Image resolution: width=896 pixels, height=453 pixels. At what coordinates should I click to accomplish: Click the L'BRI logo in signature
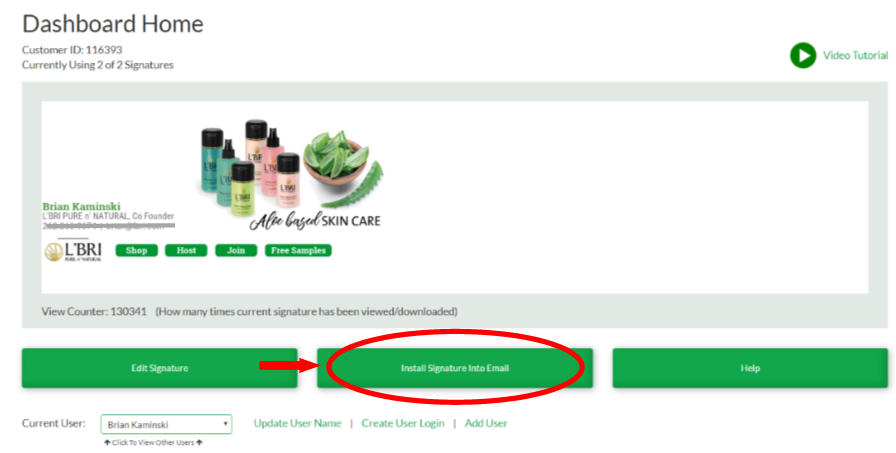pos(73,251)
